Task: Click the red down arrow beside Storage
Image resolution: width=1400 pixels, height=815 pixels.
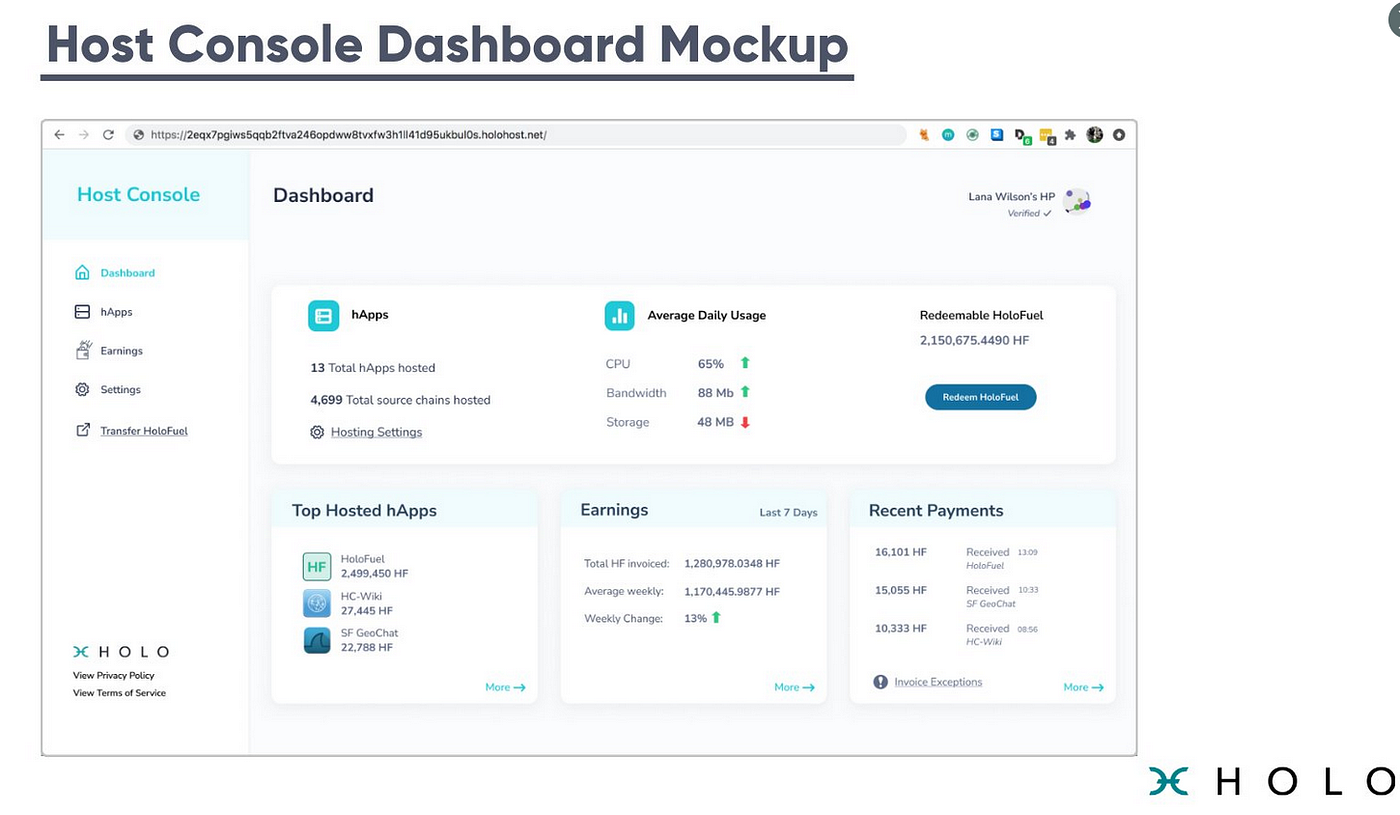Action: point(745,422)
